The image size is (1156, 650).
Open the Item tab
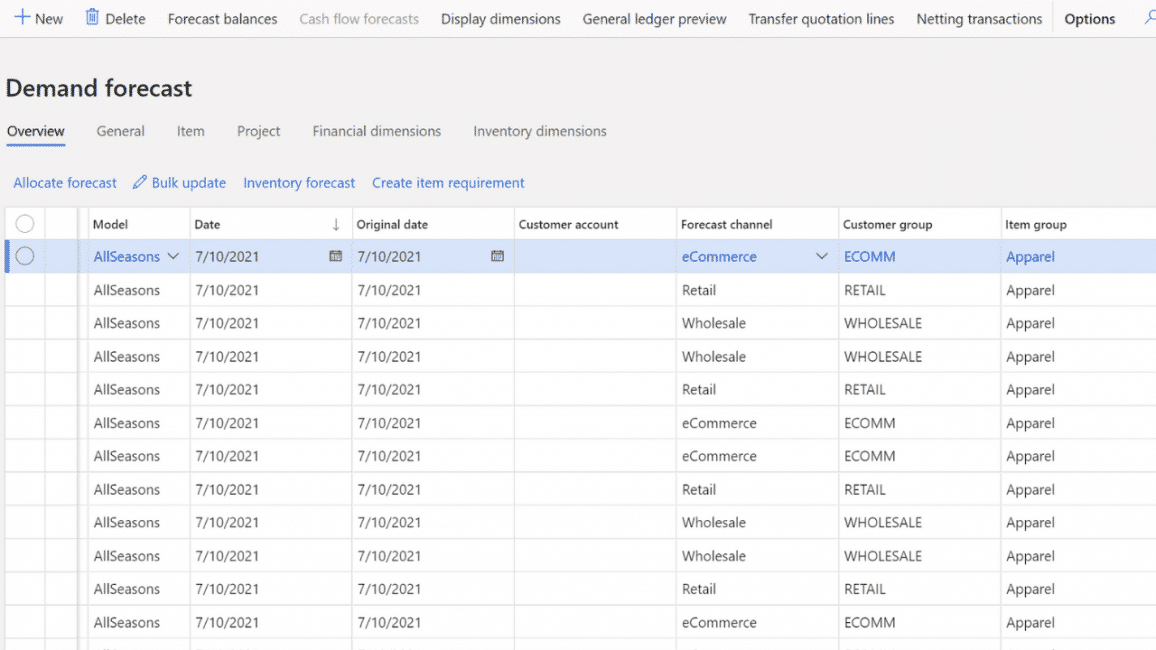click(x=190, y=131)
